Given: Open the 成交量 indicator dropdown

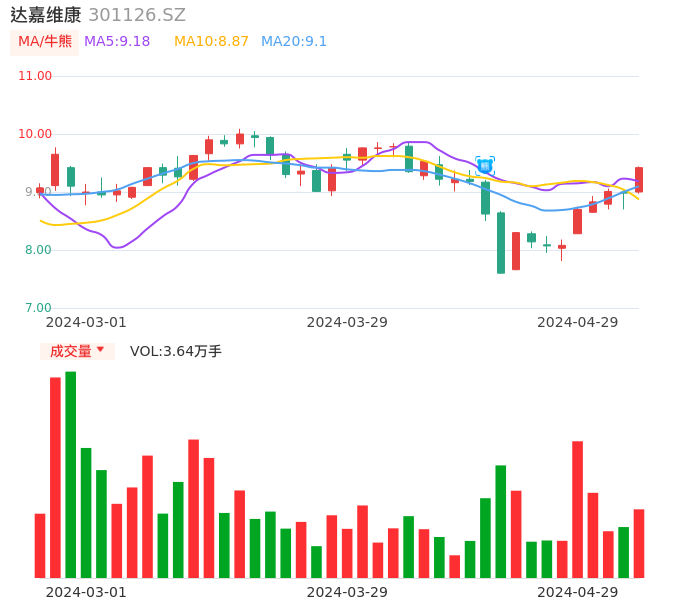Looking at the screenshot, I should pos(77,351).
